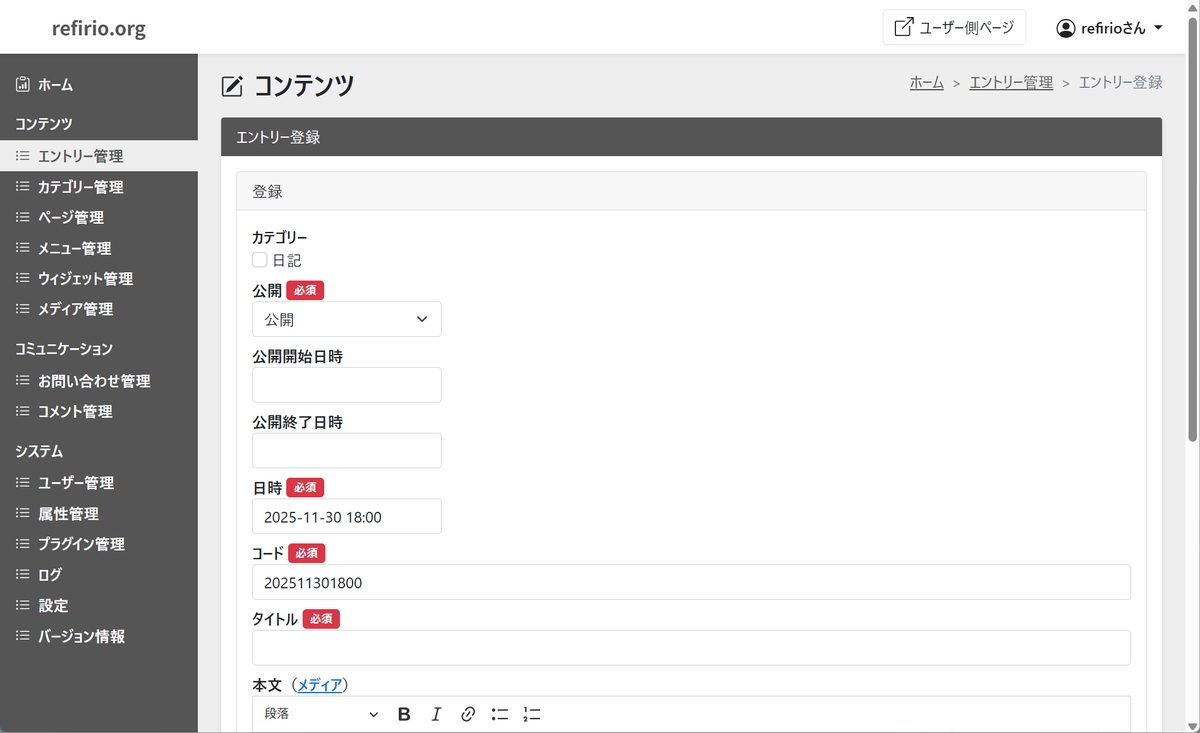The width and height of the screenshot is (1200, 733).
Task: Click the エントリー管理 breadcrumb link
Action: coord(1011,83)
